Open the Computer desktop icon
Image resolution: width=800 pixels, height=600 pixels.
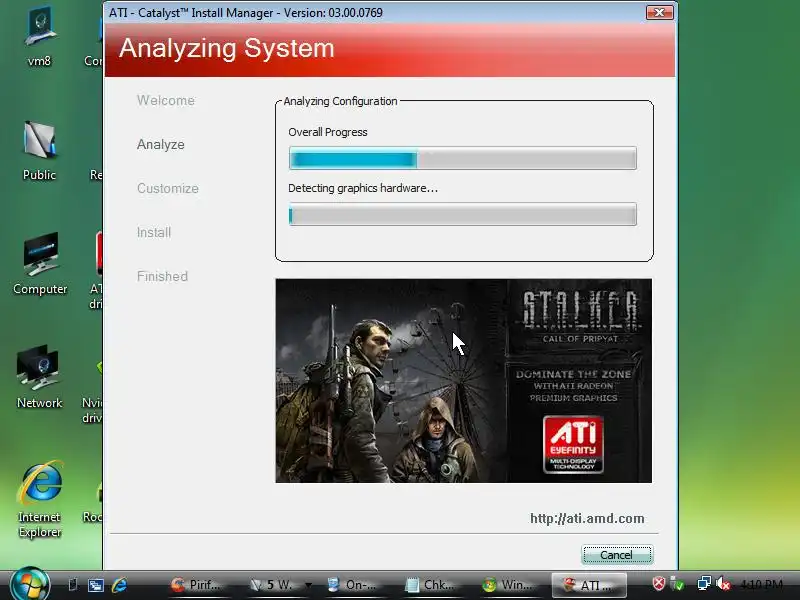click(40, 264)
